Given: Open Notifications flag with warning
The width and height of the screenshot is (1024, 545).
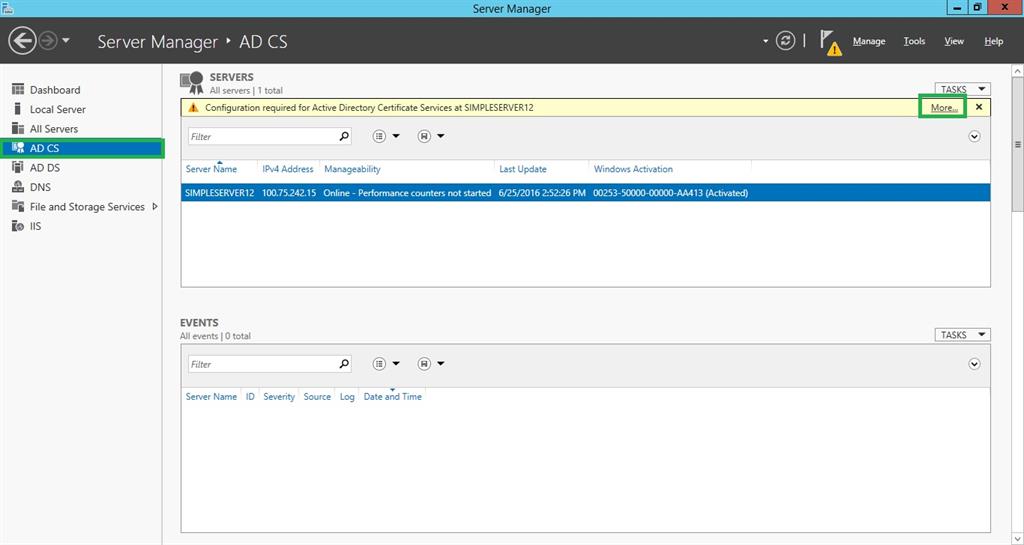Looking at the screenshot, I should click(x=830, y=42).
